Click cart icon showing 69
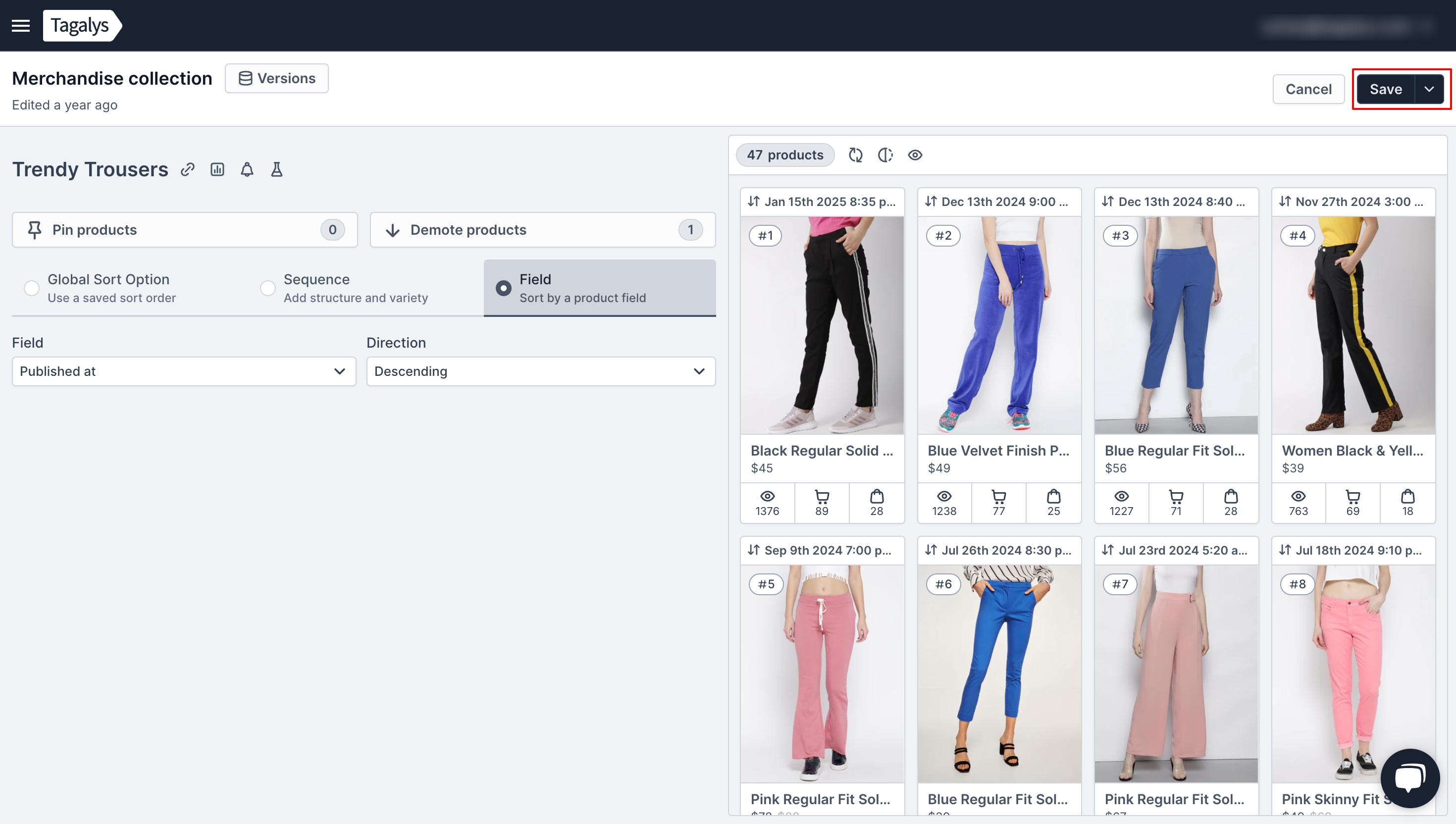1456x824 pixels. (x=1353, y=496)
